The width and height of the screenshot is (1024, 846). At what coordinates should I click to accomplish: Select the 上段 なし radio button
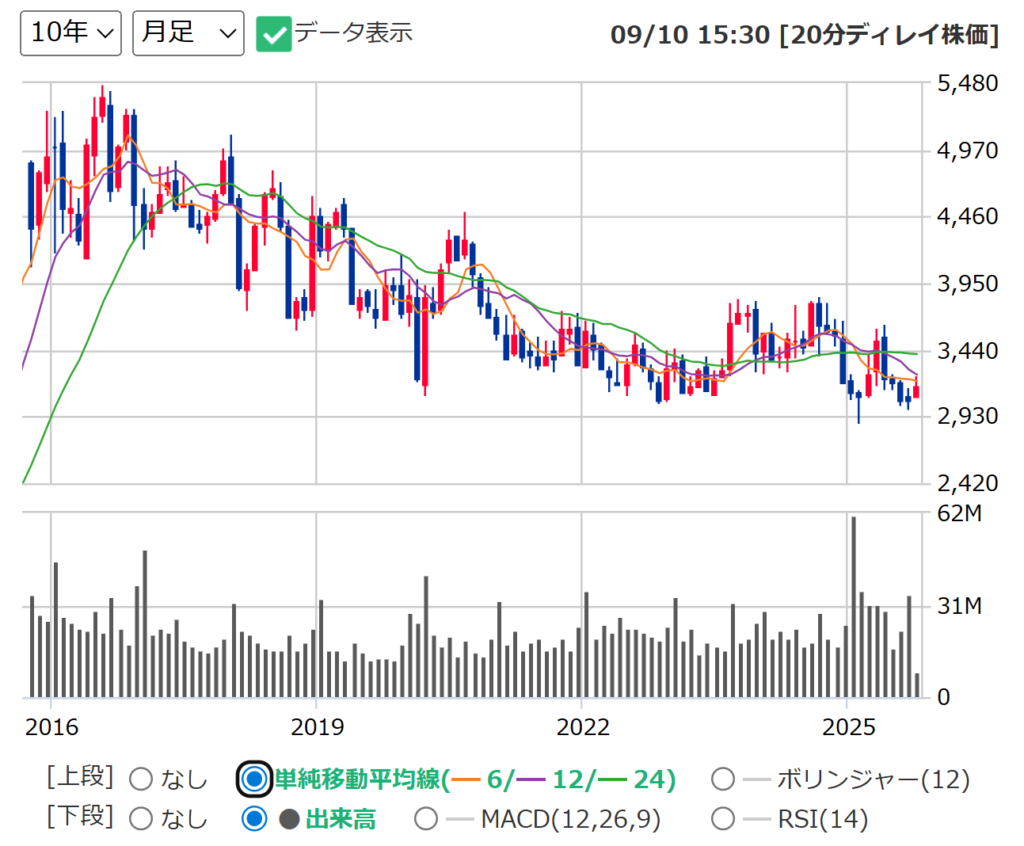click(x=142, y=779)
